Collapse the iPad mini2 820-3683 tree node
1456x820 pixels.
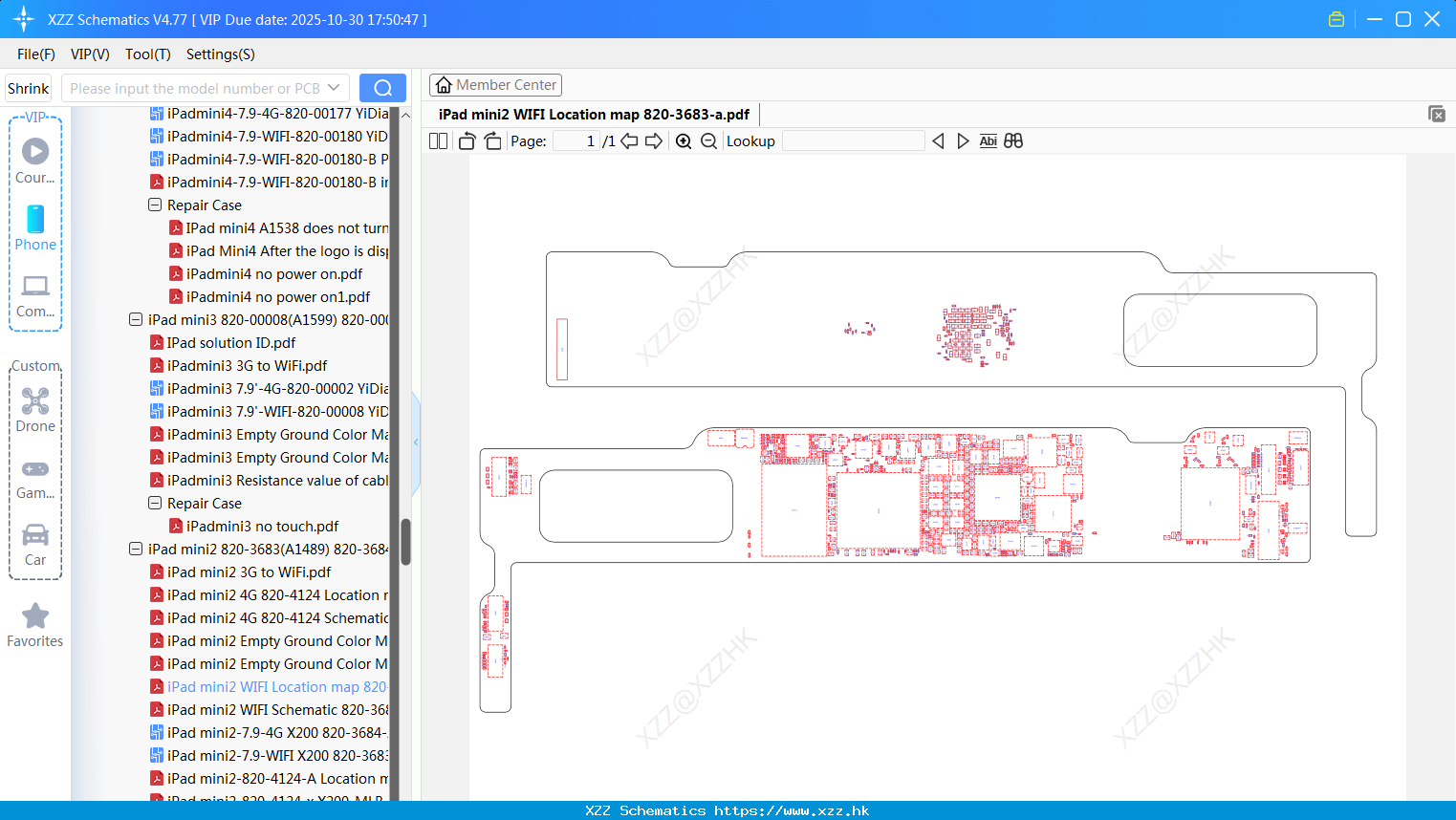136,549
